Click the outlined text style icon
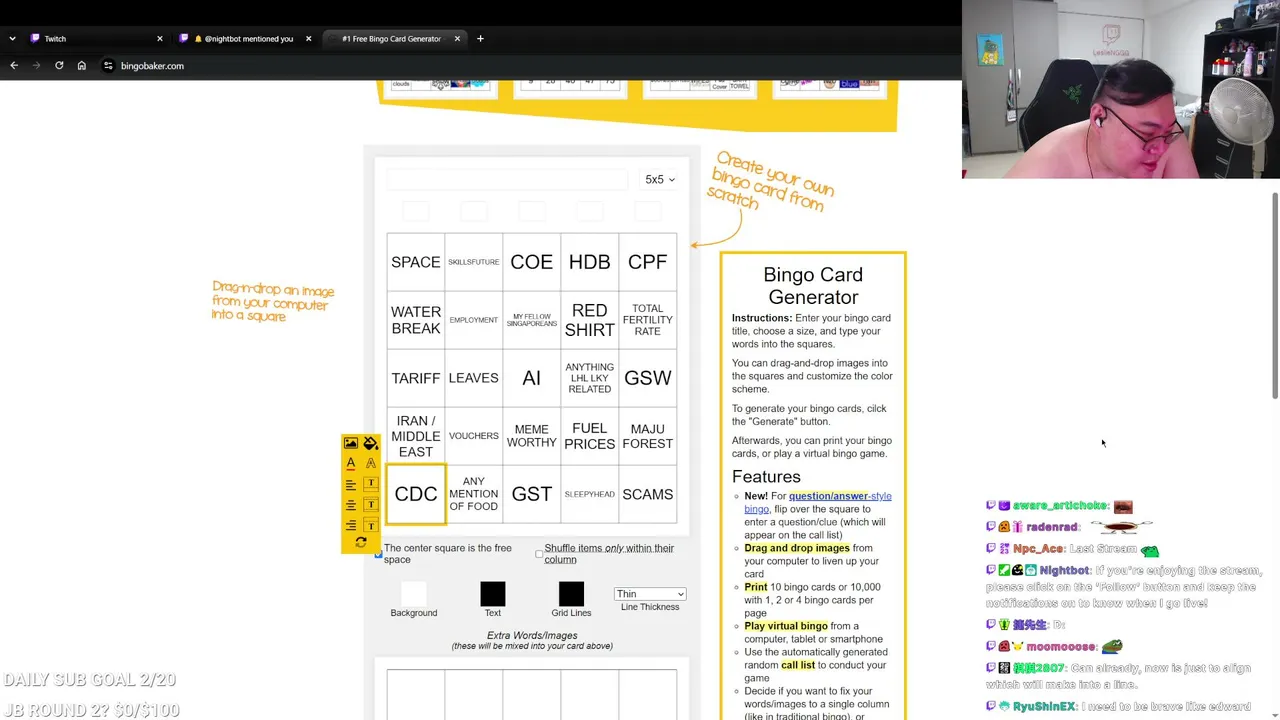This screenshot has width=1280, height=720. click(x=371, y=463)
